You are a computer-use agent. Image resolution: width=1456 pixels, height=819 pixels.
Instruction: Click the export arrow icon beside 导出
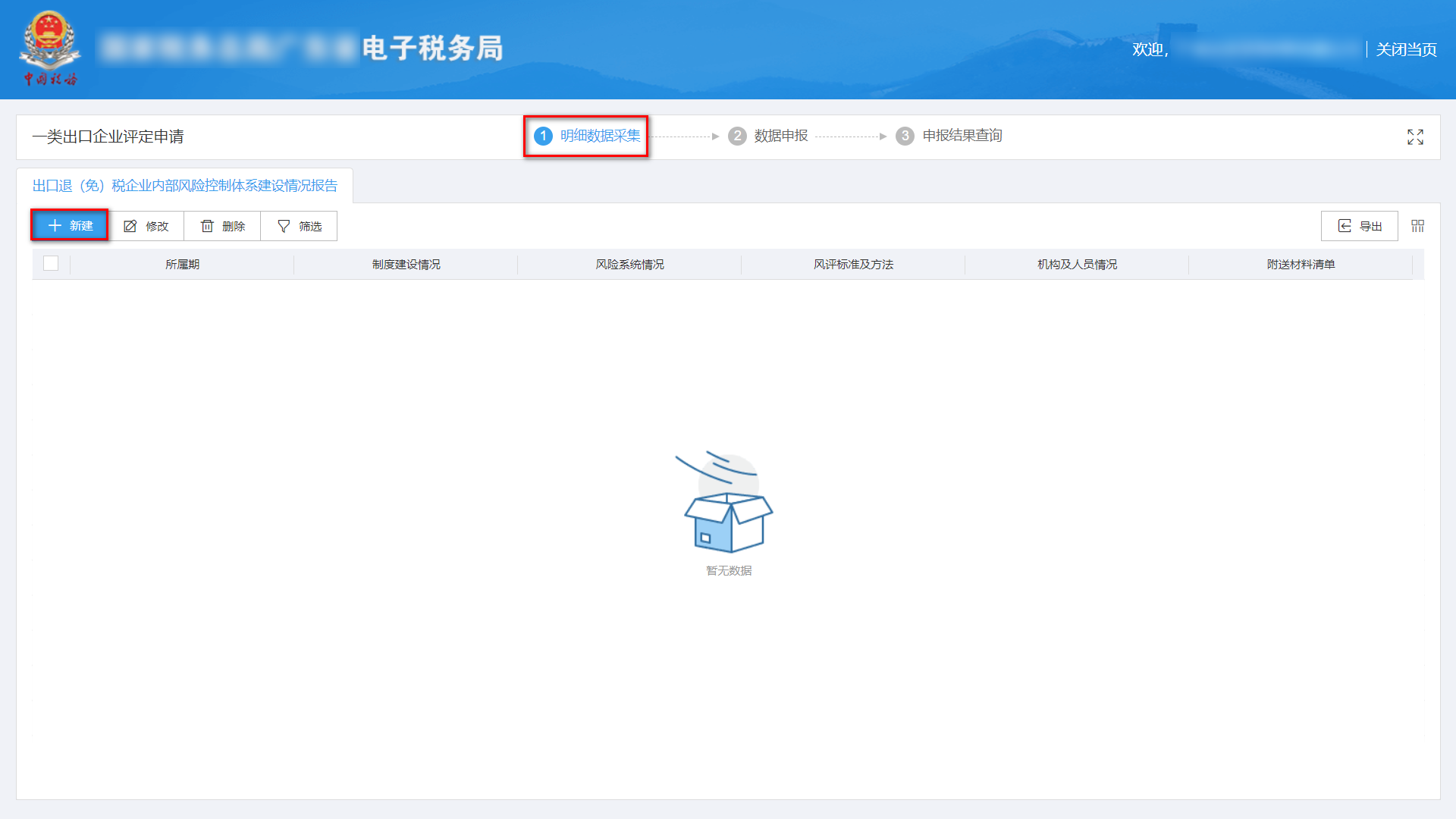point(1345,225)
